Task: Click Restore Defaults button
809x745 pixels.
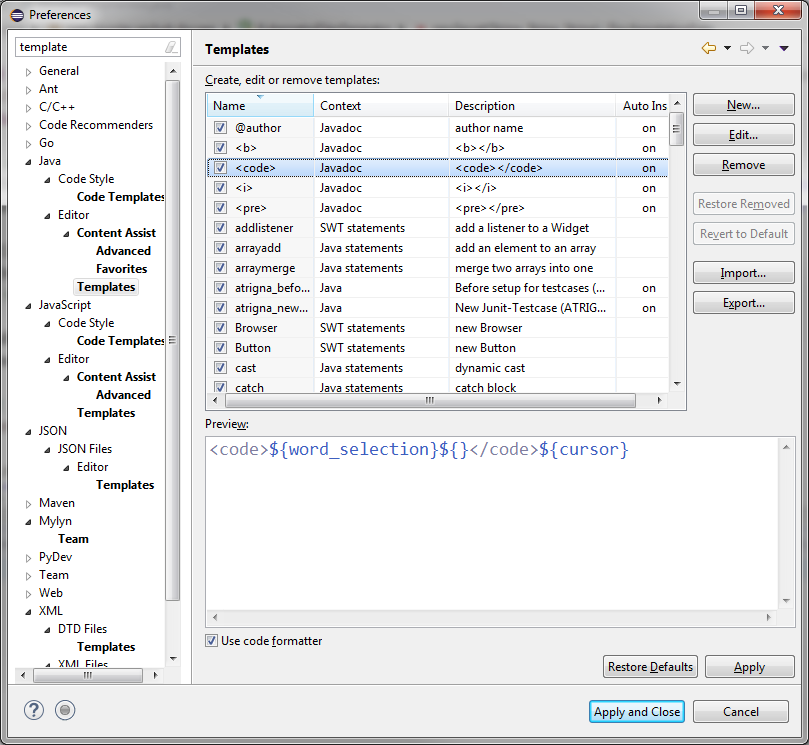Action: (x=650, y=667)
